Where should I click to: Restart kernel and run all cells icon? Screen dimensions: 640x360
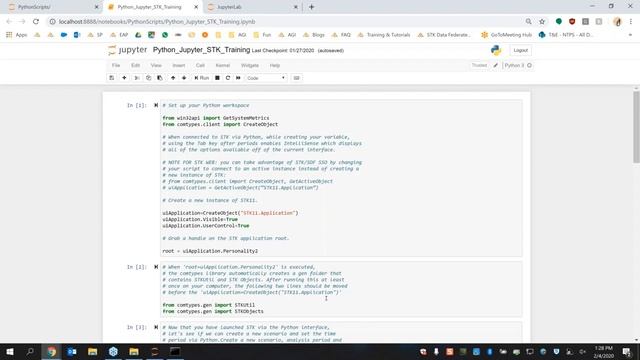(238, 78)
